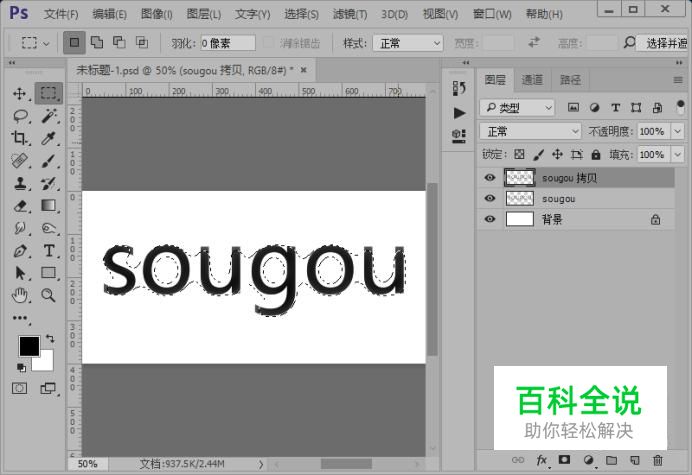Select the Eyedropper tool

(x=49, y=138)
